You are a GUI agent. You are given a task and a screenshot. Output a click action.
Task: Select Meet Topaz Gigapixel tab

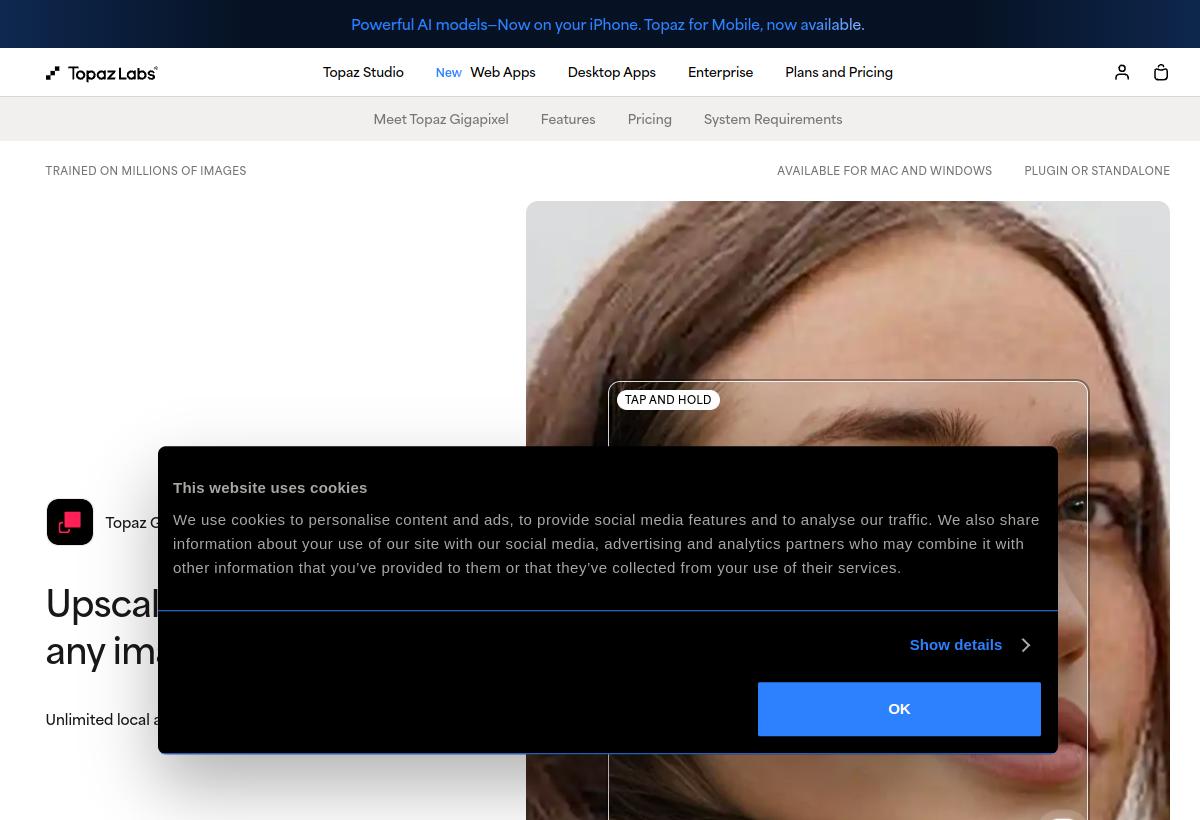441,119
